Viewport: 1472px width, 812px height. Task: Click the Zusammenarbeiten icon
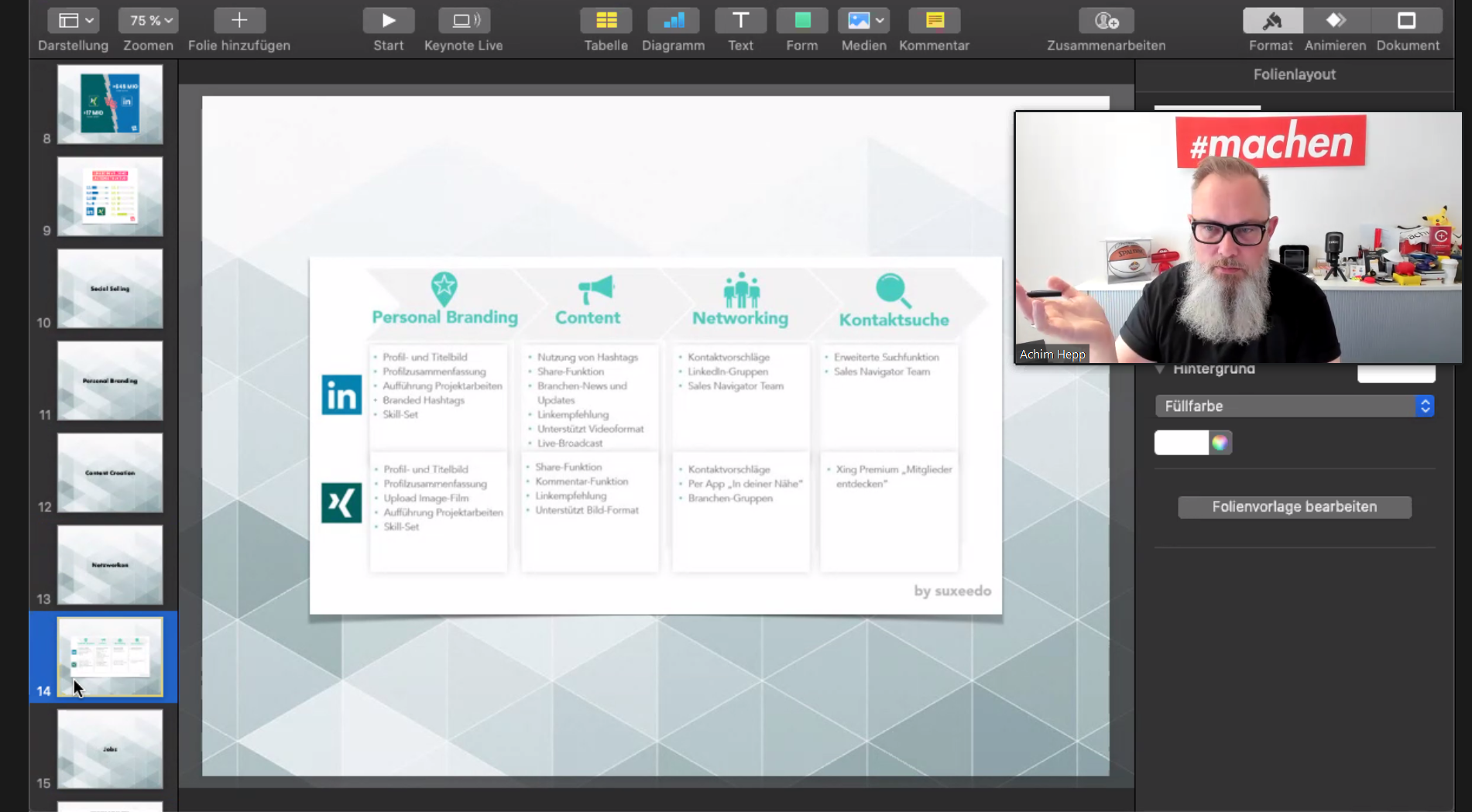point(1107,20)
